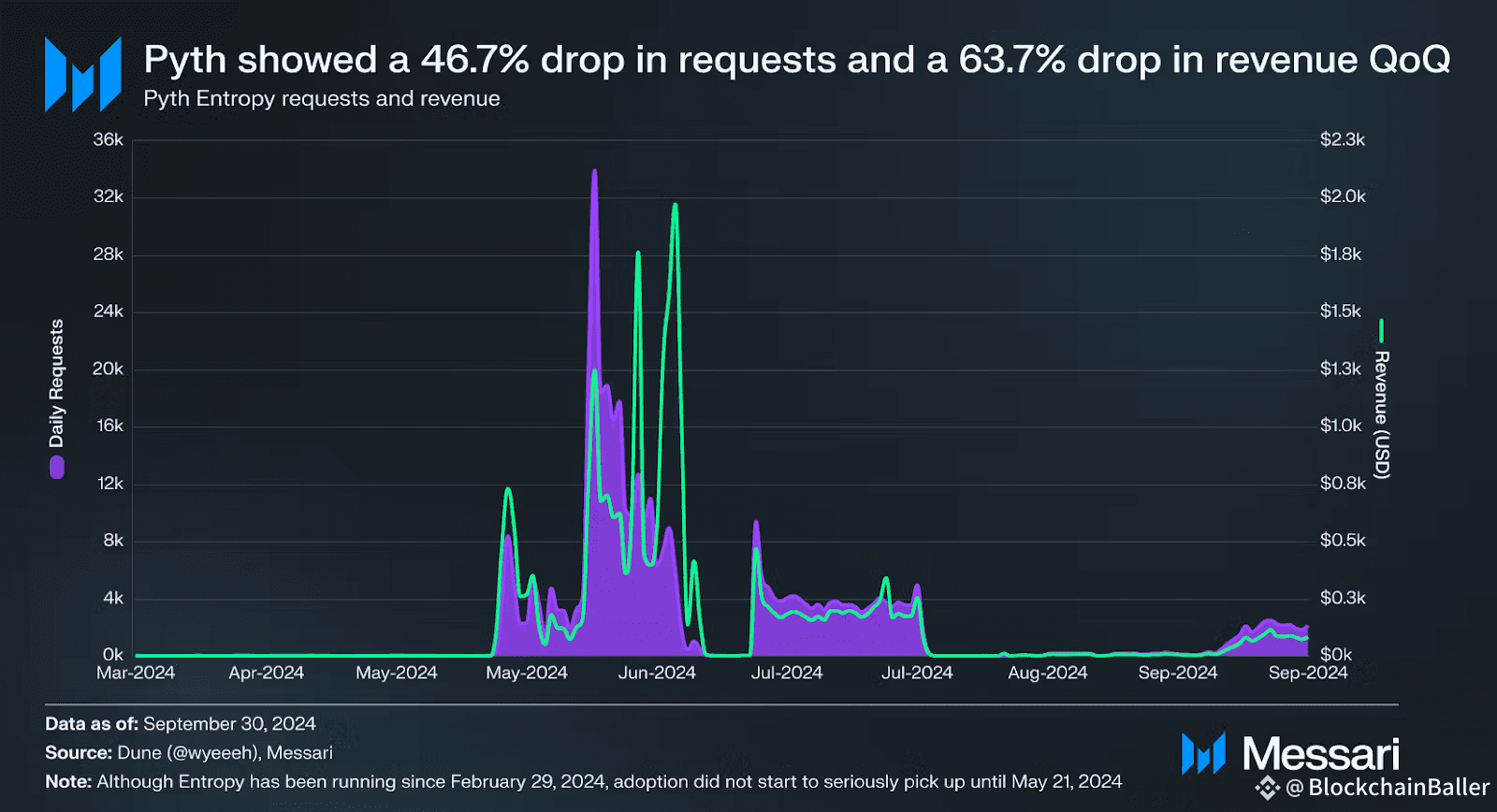Click the Messari logo mark beside the footer wordmark

[x=1203, y=754]
